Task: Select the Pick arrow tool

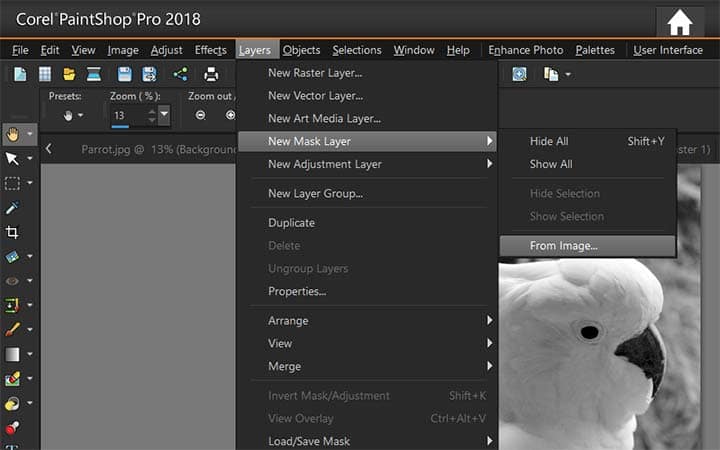Action: 12,159
